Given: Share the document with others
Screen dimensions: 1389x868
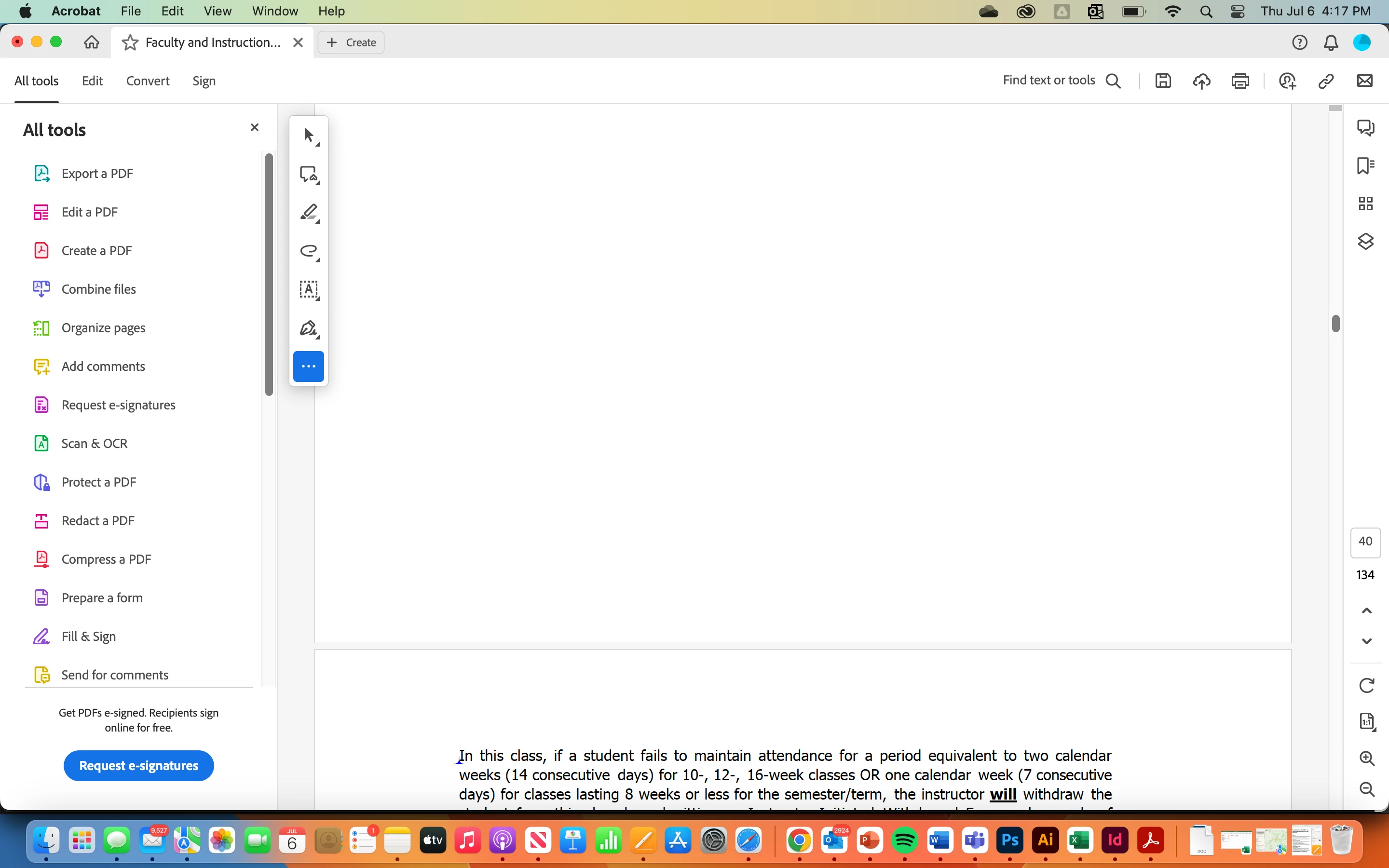Looking at the screenshot, I should (1287, 81).
